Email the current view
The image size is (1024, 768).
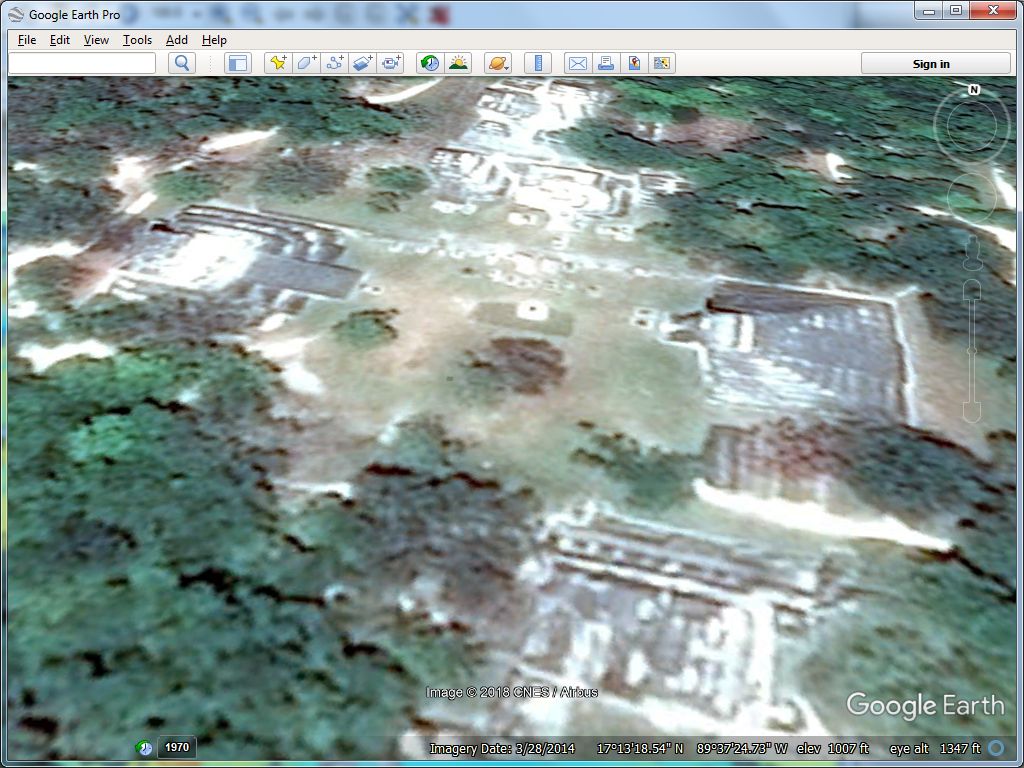[577, 63]
